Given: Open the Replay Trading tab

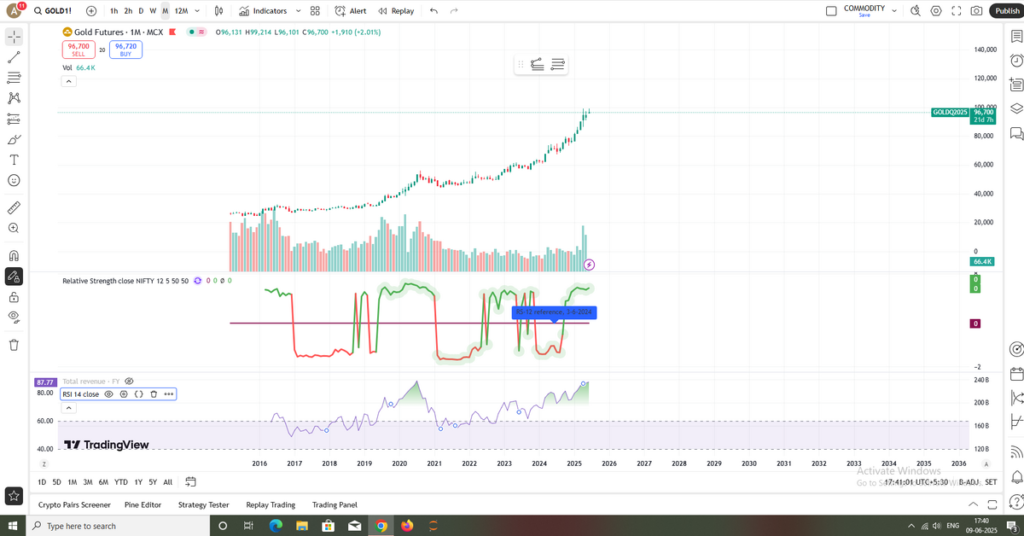Looking at the screenshot, I should 270,505.
